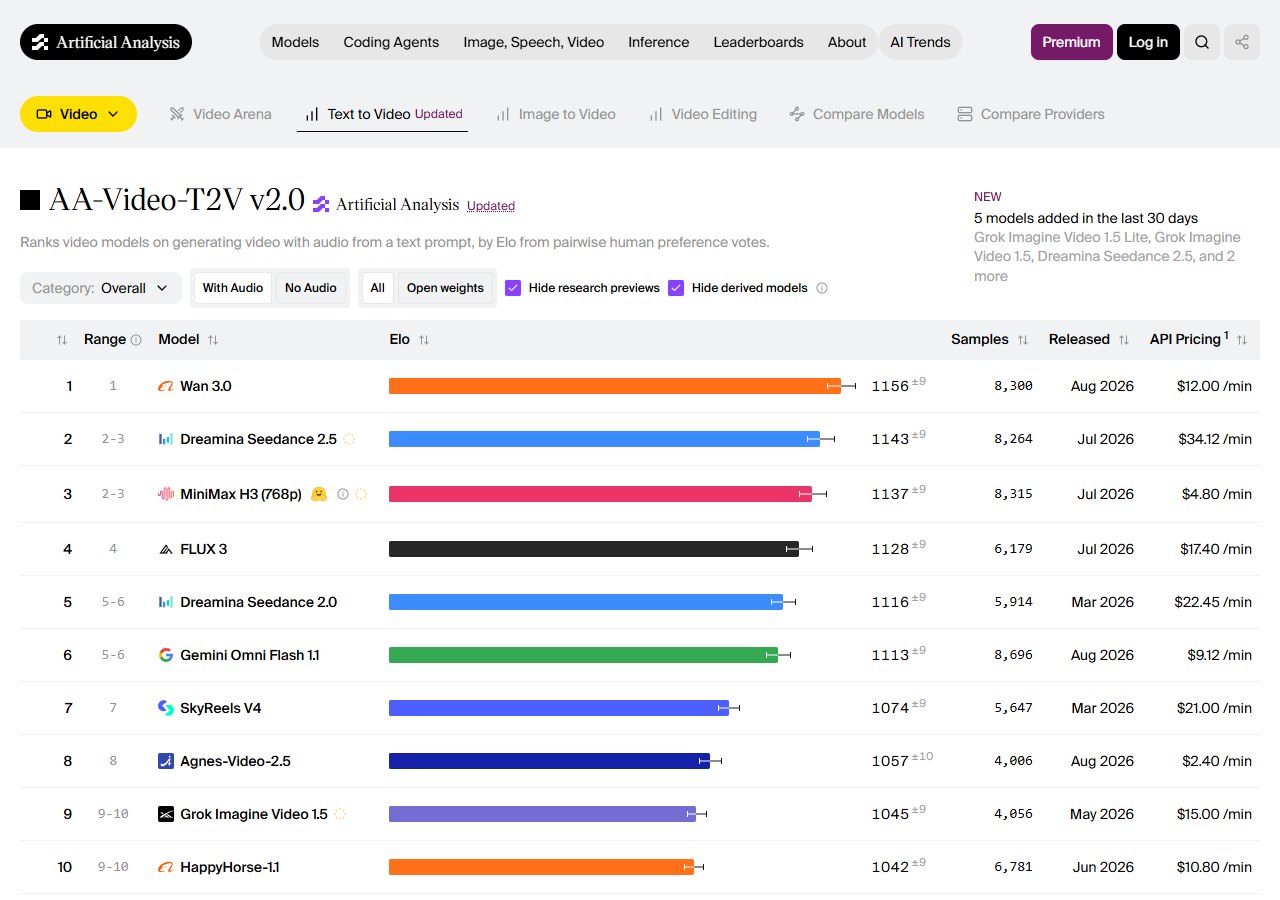Screen dimensions: 1280x900
Task: Click the Dreamina Seedance 2.5 model name
Action: click(x=258, y=439)
